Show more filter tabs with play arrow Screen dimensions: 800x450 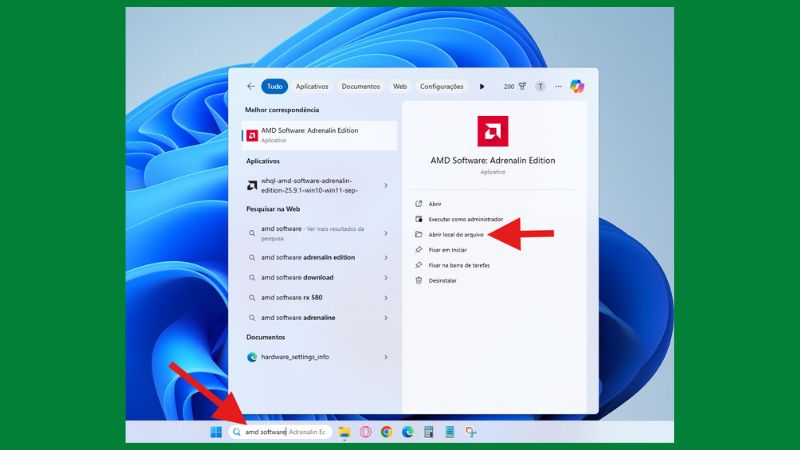(482, 86)
